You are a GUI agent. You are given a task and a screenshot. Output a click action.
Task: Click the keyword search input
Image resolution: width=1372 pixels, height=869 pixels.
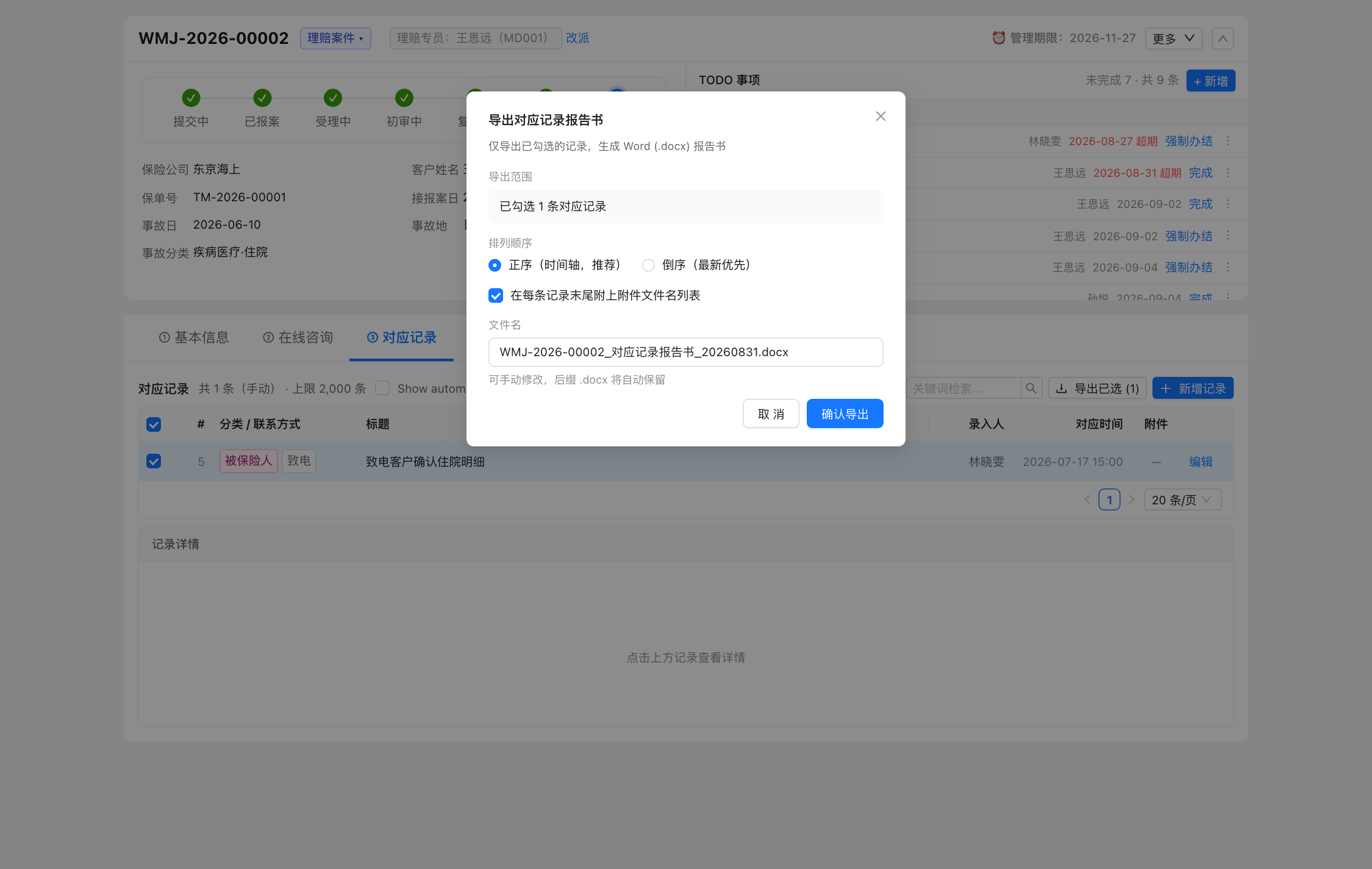coord(963,388)
